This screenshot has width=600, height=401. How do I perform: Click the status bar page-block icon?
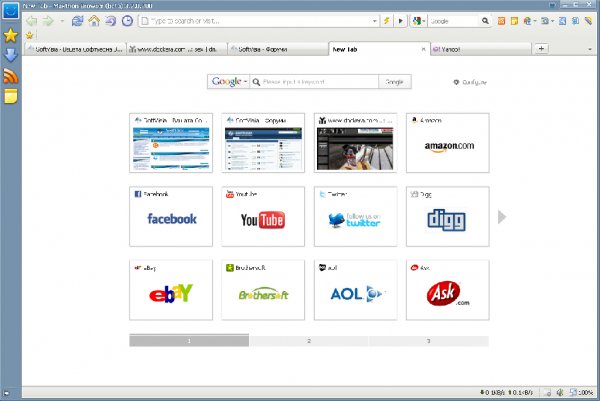548,392
